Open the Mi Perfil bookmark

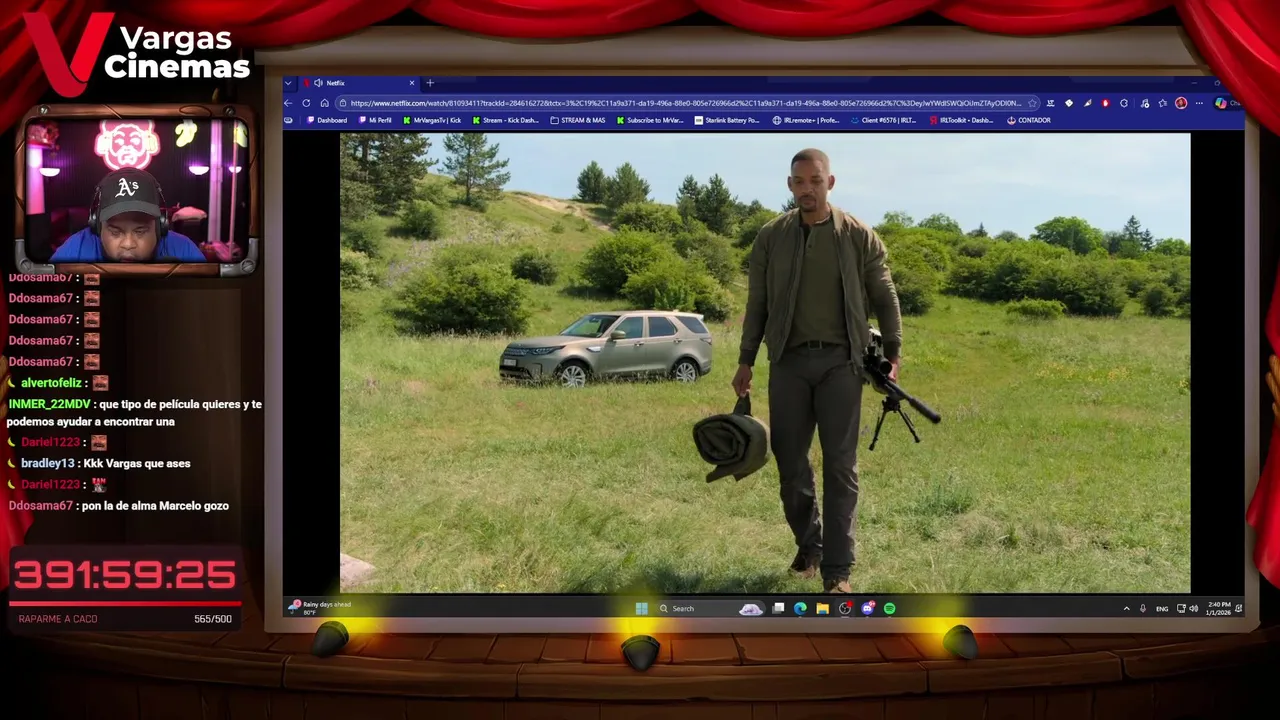point(375,120)
